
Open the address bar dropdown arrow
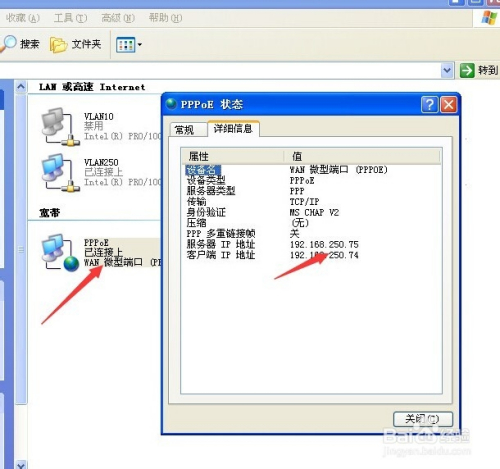[447, 70]
